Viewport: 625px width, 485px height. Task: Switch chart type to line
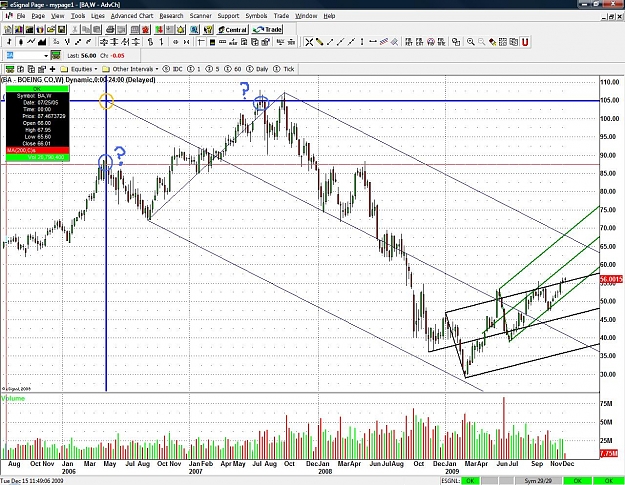tap(31, 42)
